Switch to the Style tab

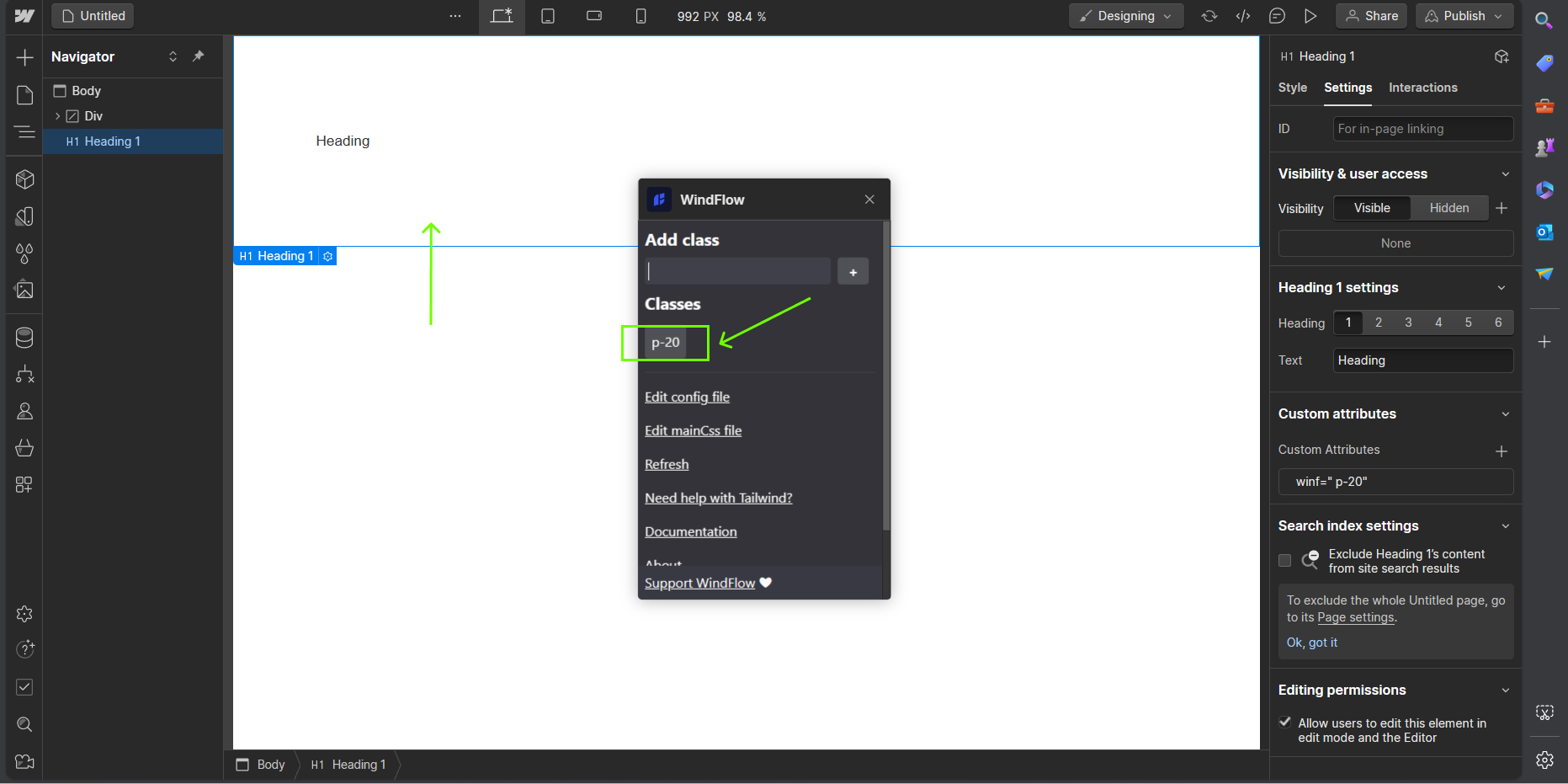coord(1292,88)
